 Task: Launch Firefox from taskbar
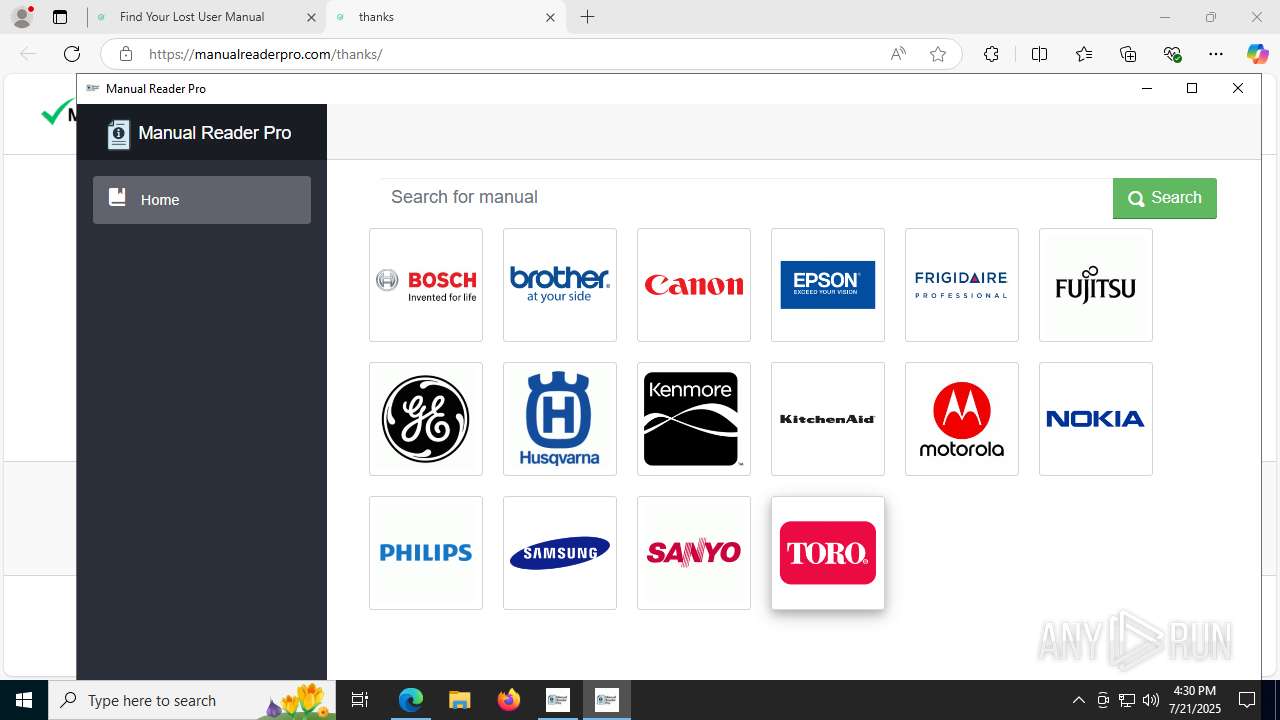point(508,700)
